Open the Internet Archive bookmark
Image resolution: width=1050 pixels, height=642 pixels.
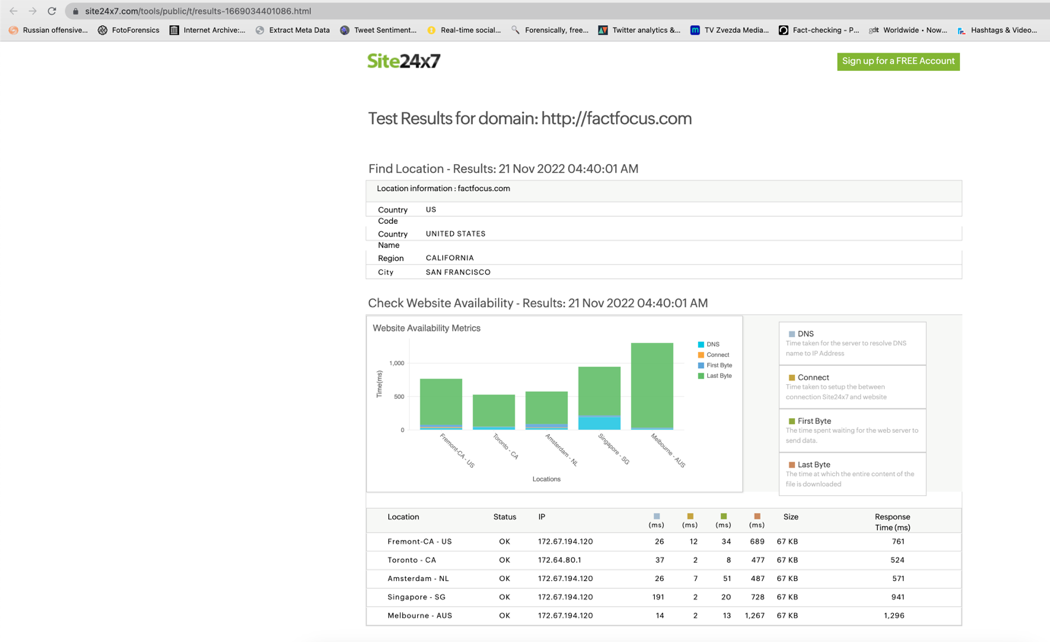pyautogui.click(x=208, y=30)
